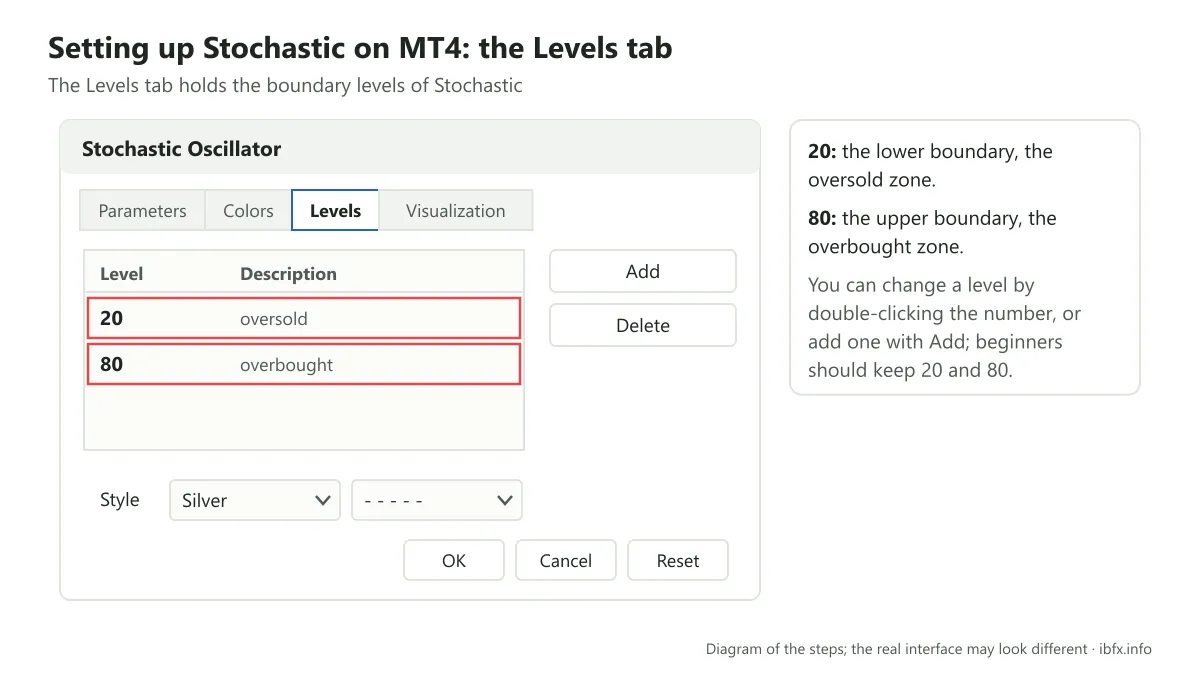Cancel the Stochastic Oscillator dialog
Viewport: 1200px width, 675px height.
[566, 560]
